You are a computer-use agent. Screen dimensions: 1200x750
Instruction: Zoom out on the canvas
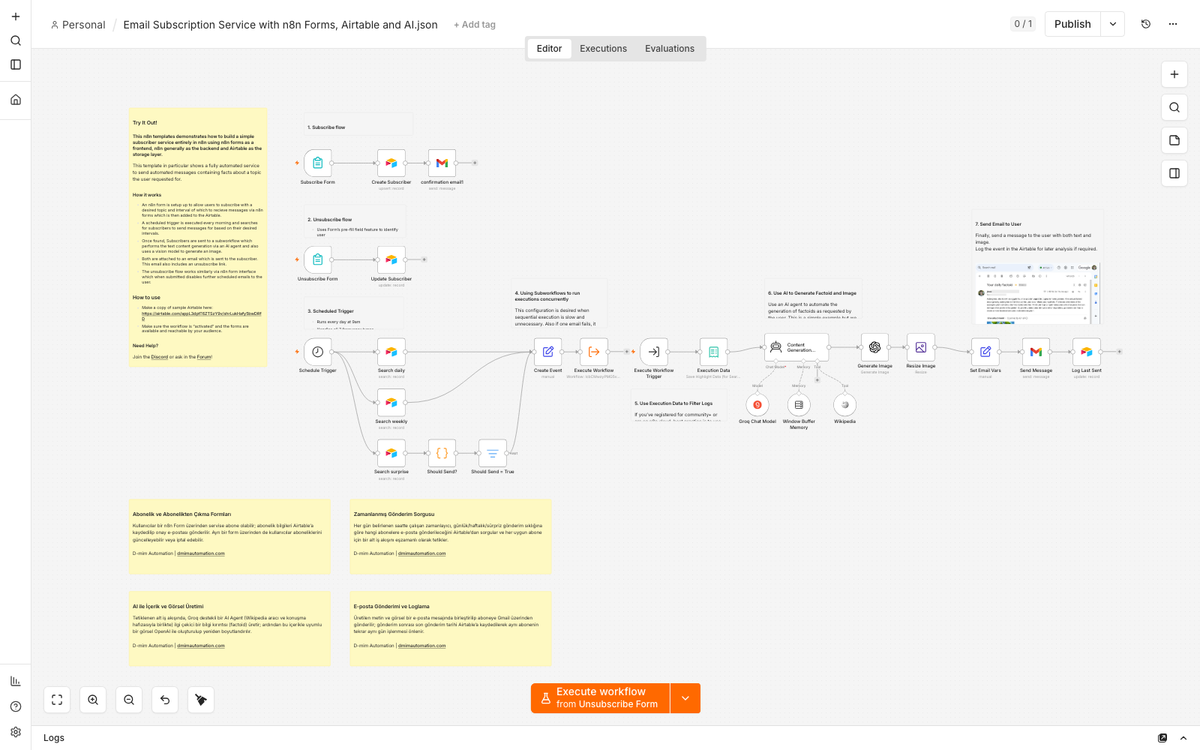tap(129, 700)
